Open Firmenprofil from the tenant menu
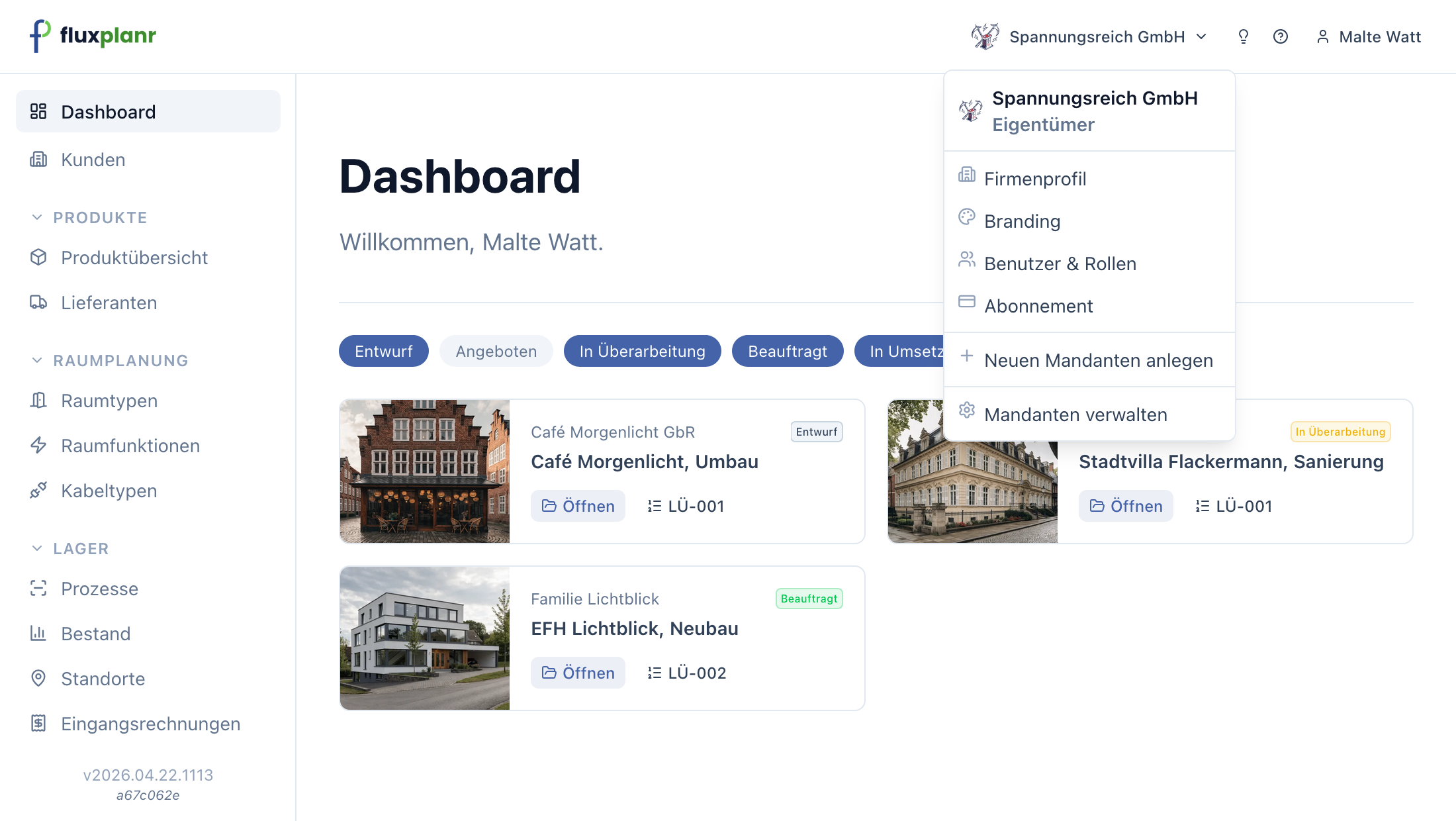 (x=1089, y=179)
